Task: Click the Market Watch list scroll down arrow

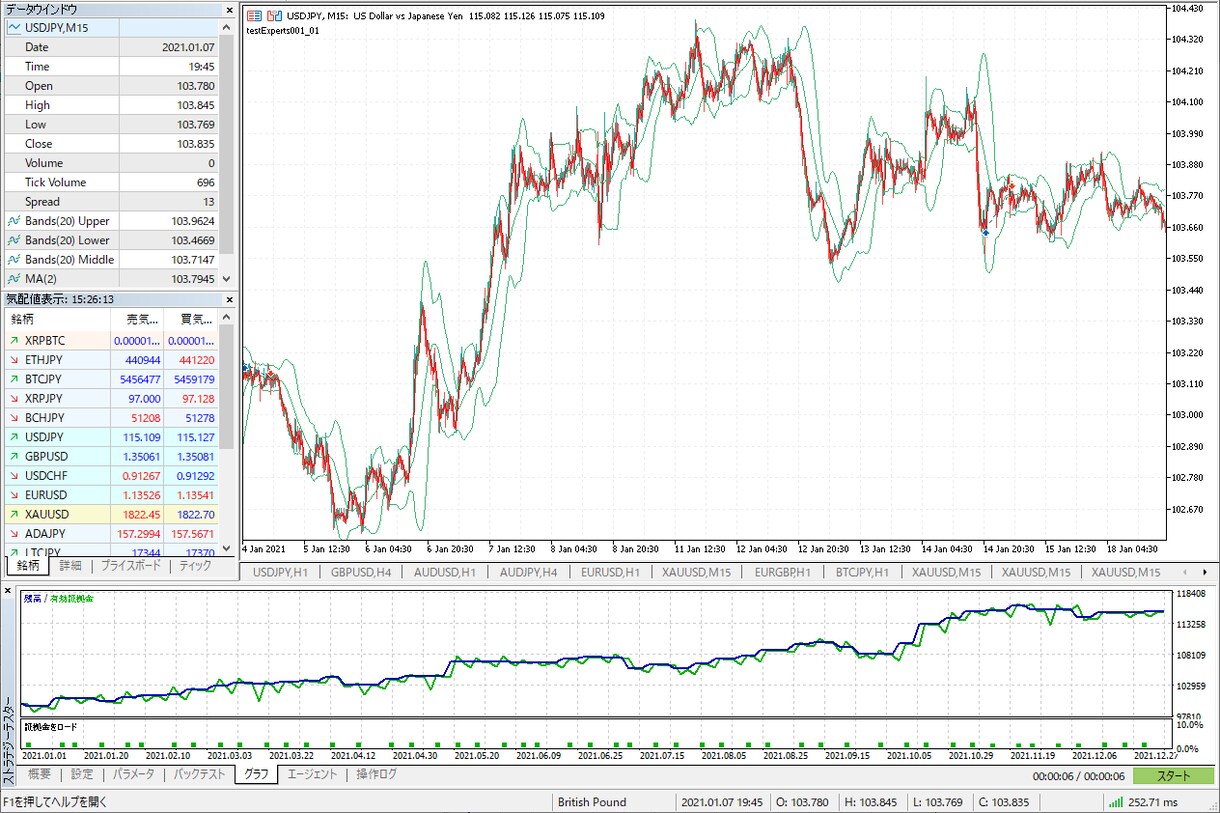Action: (226, 550)
